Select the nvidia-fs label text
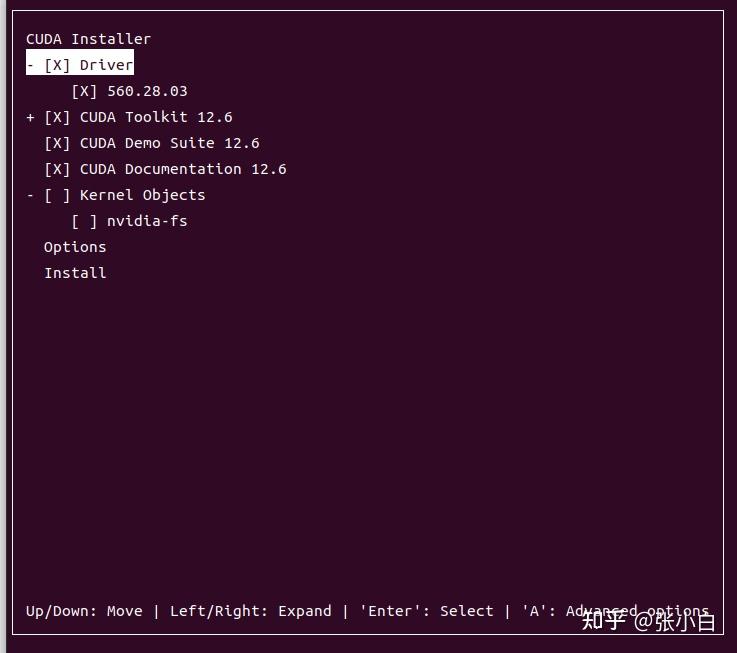Screen dimensions: 737x653 click(147, 221)
